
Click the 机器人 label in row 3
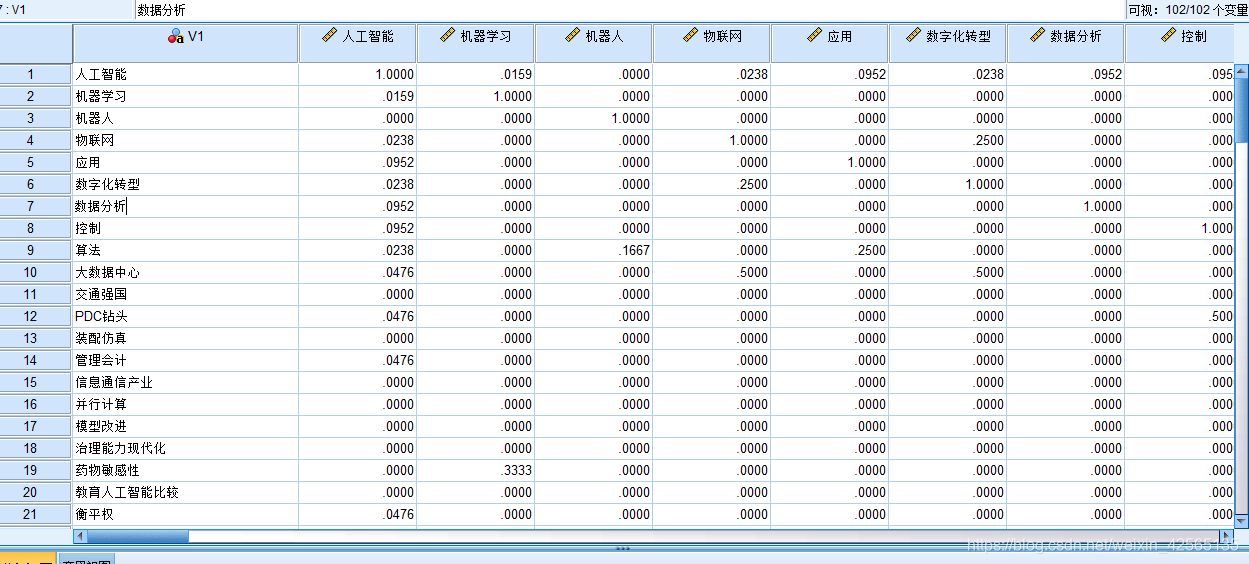pyautogui.click(x=95, y=118)
